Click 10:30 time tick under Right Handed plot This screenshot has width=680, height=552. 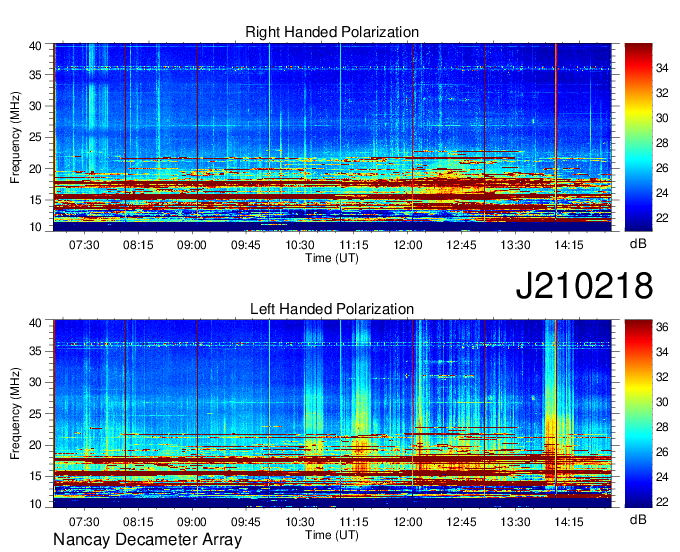[300, 245]
